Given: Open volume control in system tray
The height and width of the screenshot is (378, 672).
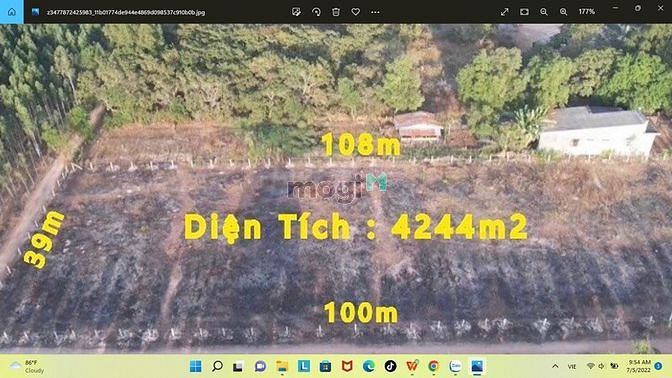Looking at the screenshot, I should point(601,366).
